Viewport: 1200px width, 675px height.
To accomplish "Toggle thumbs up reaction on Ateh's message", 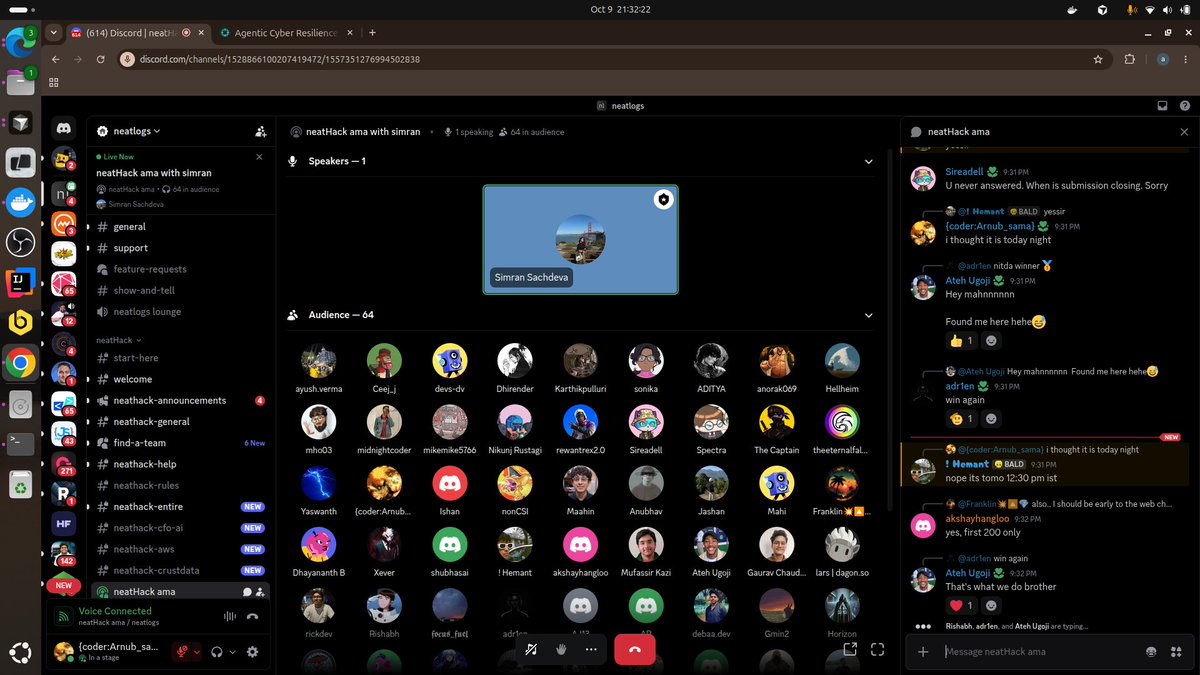I will point(962,341).
